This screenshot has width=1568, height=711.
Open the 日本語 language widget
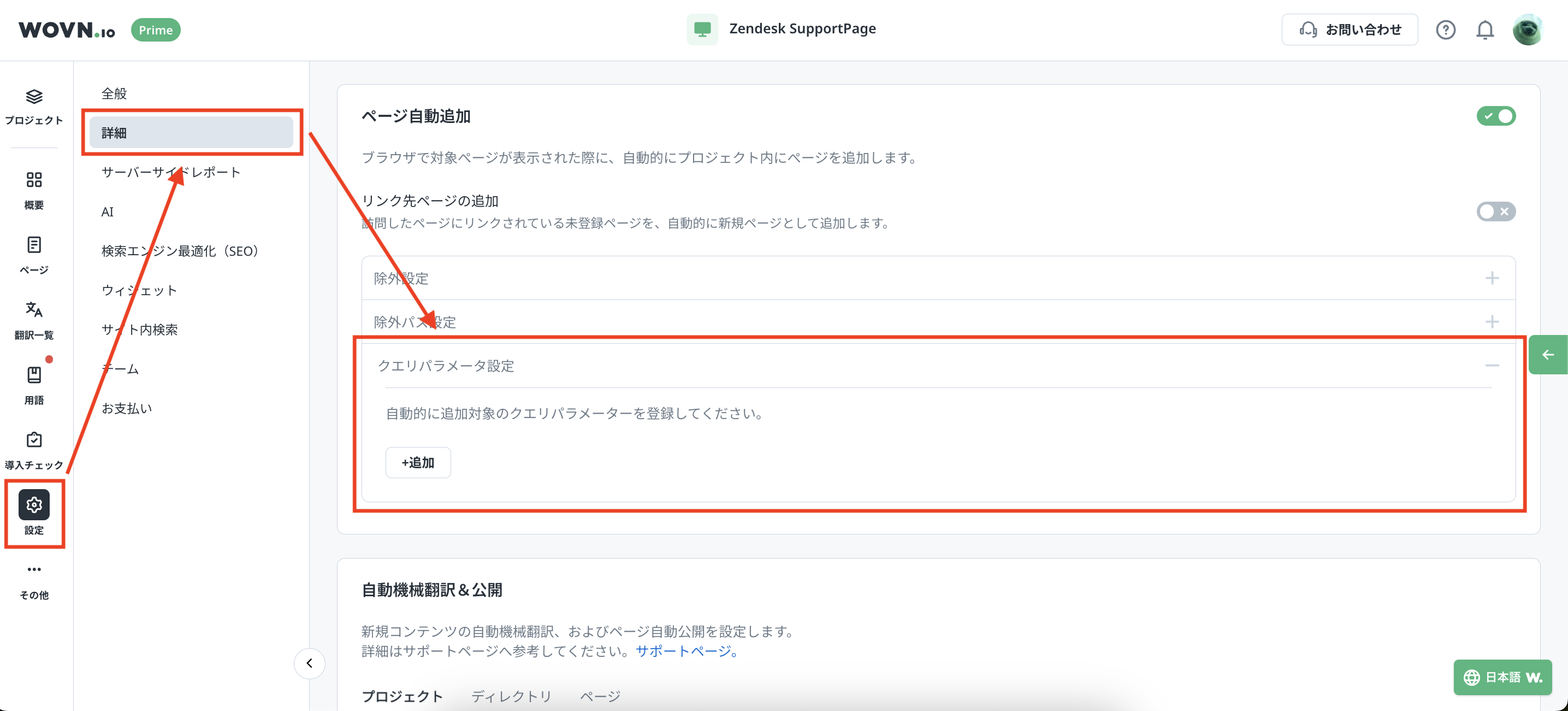point(1502,678)
